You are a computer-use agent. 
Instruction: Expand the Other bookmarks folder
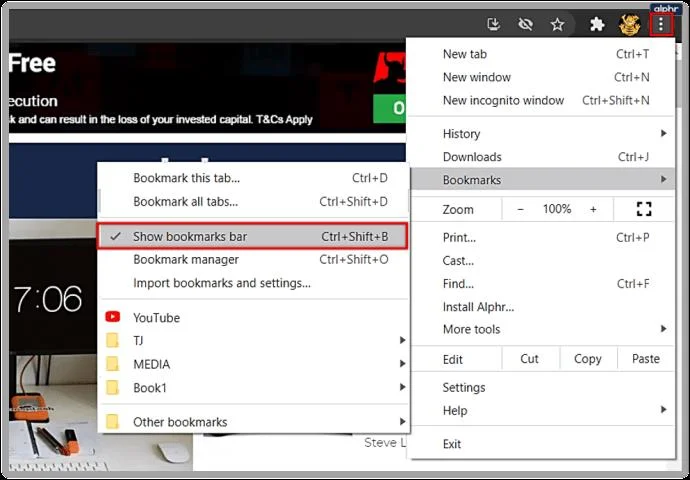pyautogui.click(x=253, y=421)
